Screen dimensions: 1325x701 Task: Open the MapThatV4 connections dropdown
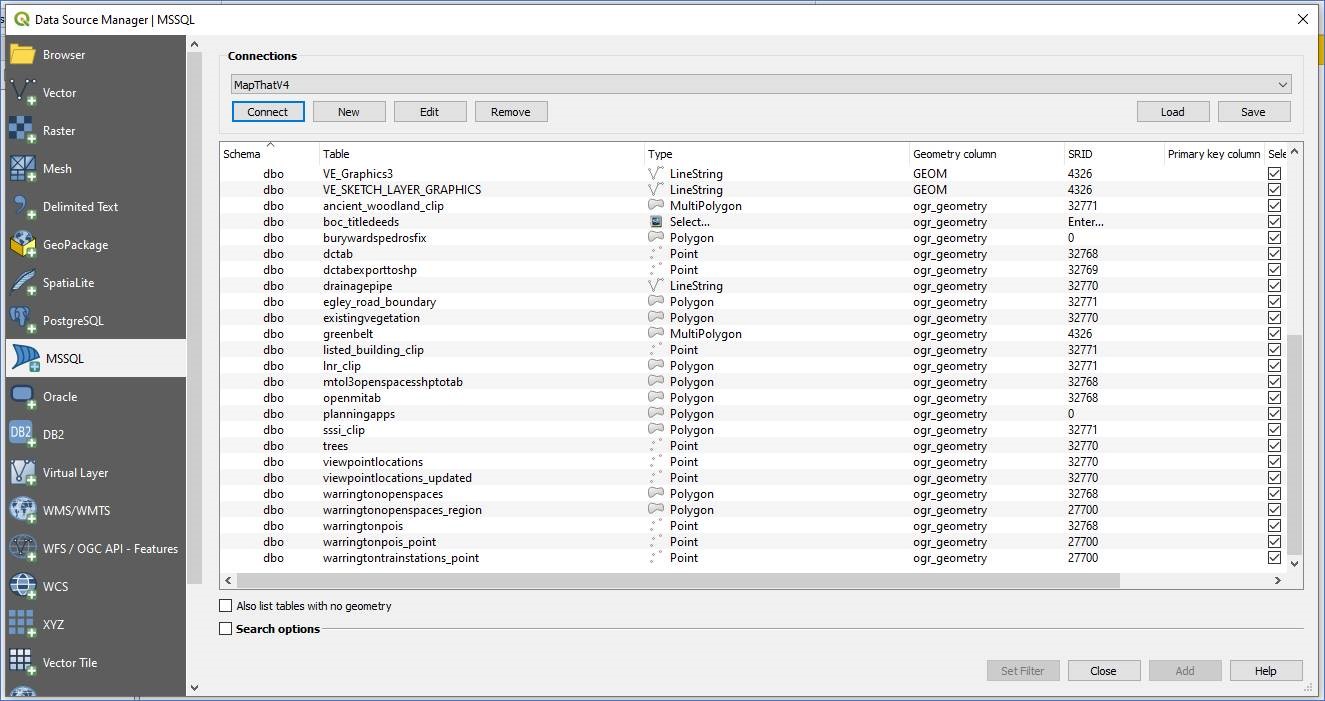click(x=760, y=85)
